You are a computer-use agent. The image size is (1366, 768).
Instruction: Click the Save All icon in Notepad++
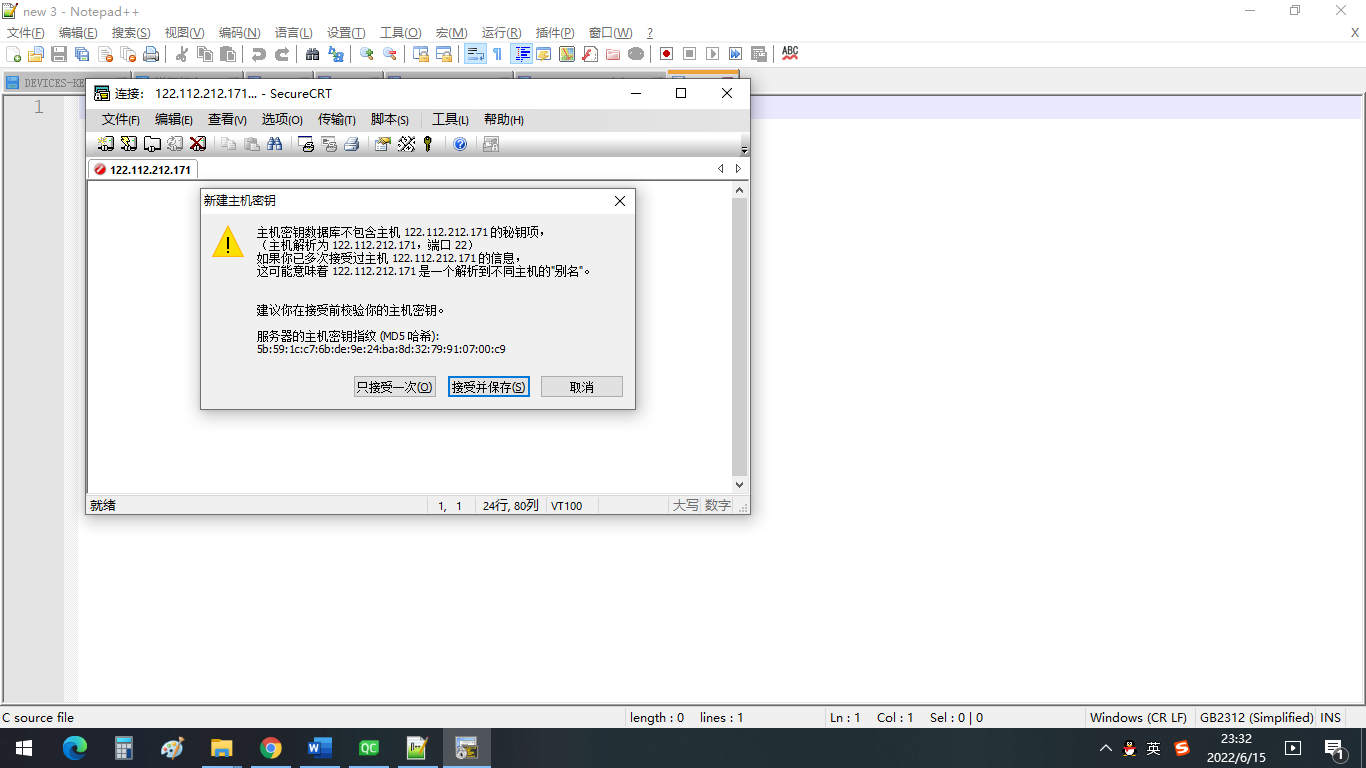tap(82, 54)
